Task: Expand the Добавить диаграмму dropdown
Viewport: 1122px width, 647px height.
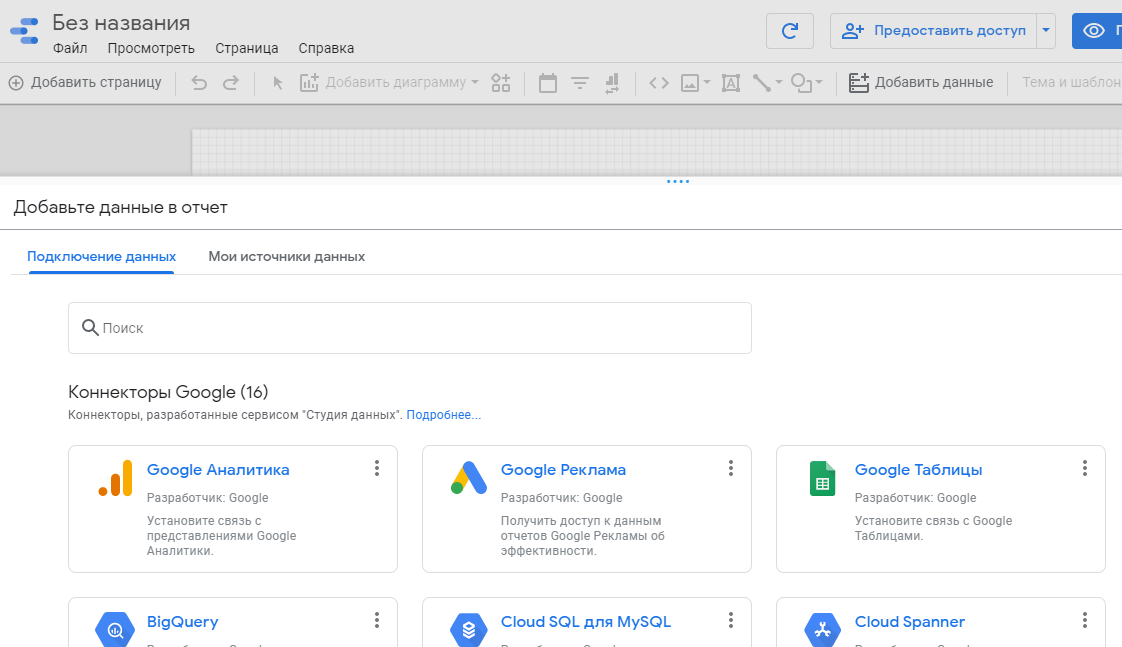Action: pyautogui.click(x=474, y=83)
